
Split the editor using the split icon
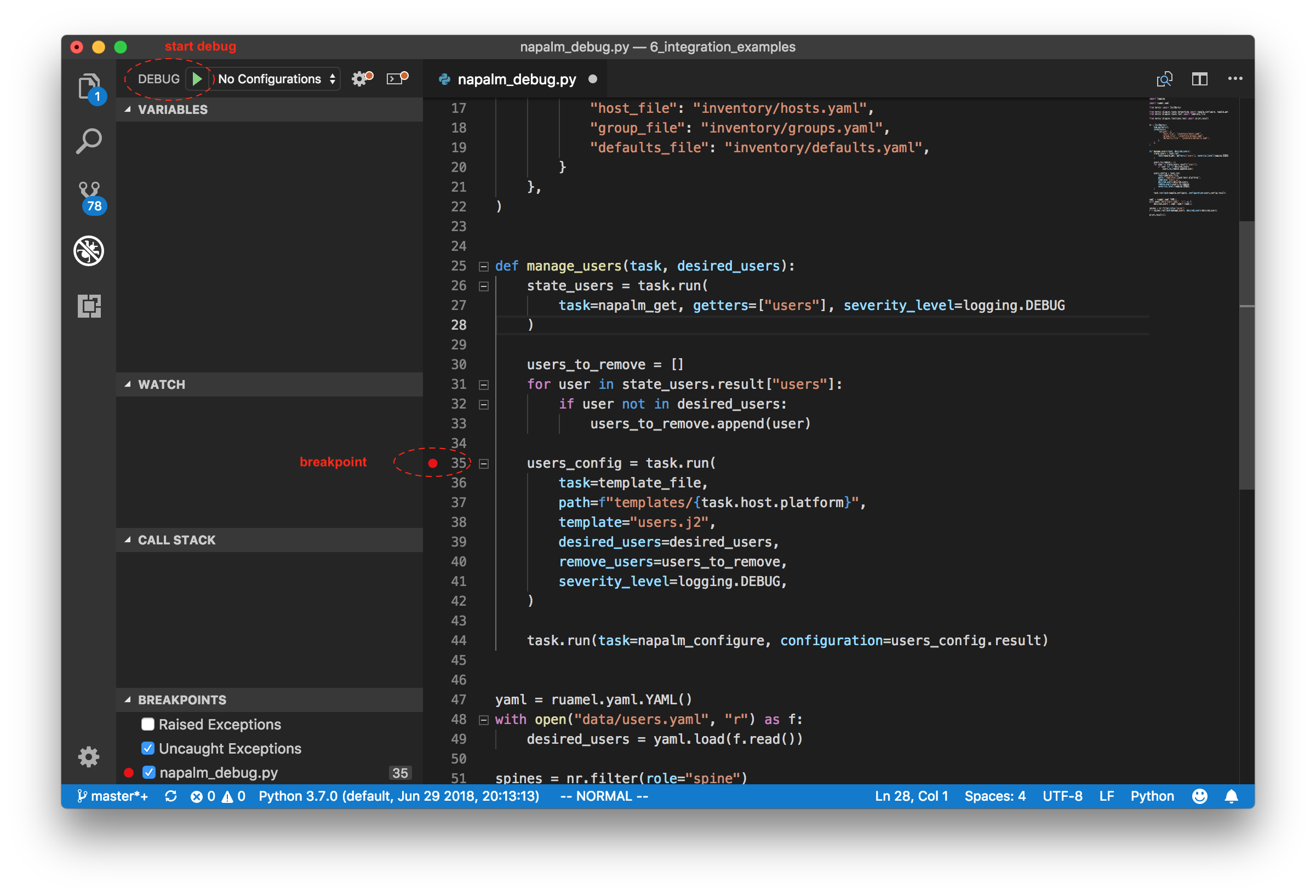(1199, 79)
